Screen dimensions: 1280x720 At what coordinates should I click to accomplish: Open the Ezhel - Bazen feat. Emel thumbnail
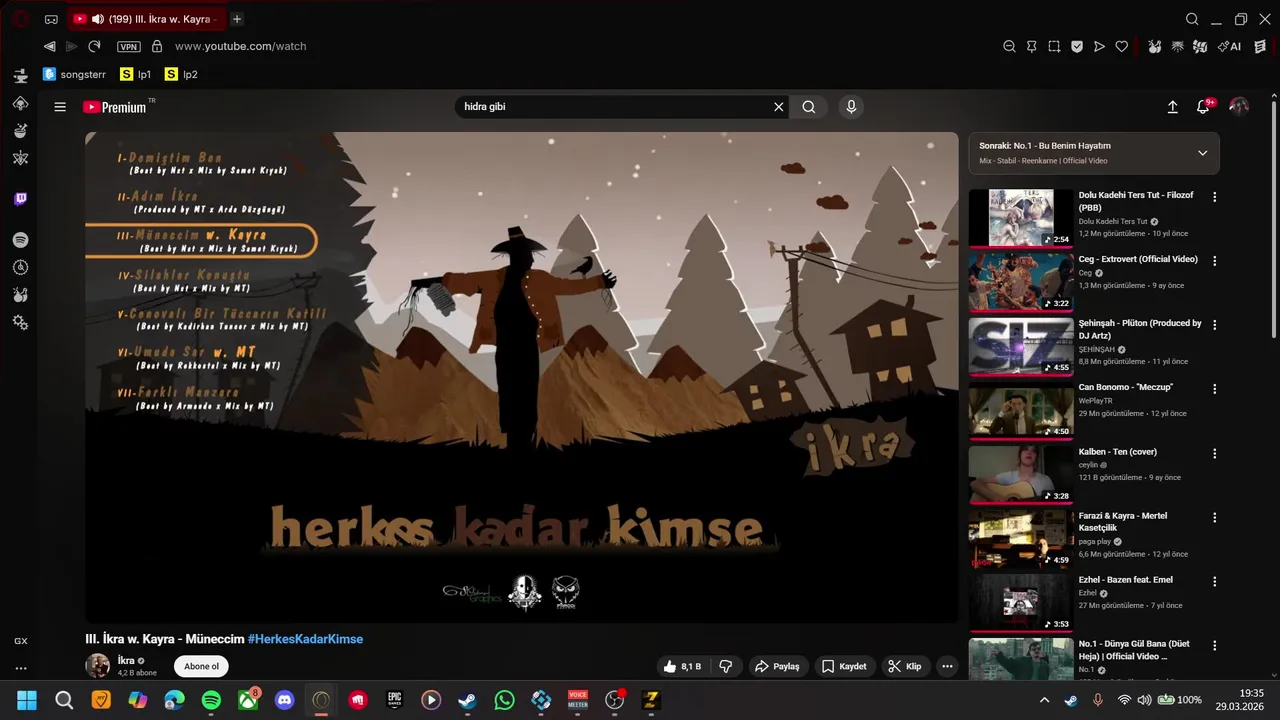click(x=1021, y=602)
